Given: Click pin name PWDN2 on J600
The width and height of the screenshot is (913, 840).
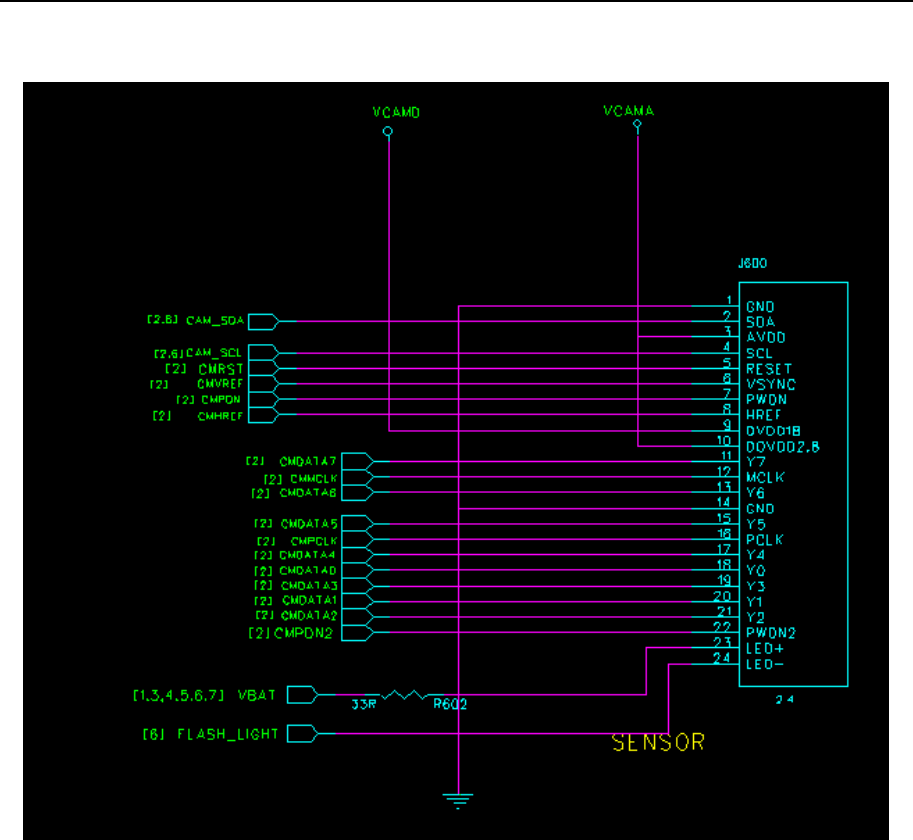Looking at the screenshot, I should tap(771, 633).
